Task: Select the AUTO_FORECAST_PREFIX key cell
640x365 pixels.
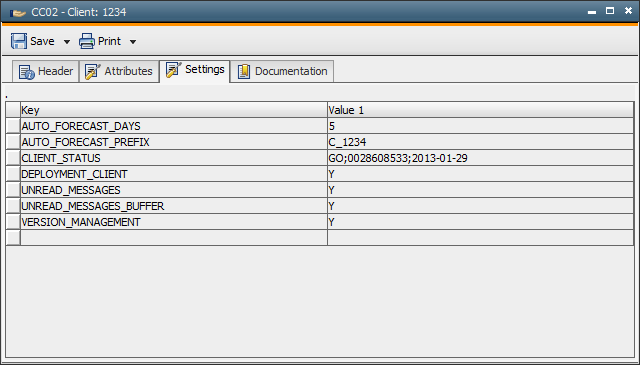Action: point(174,142)
